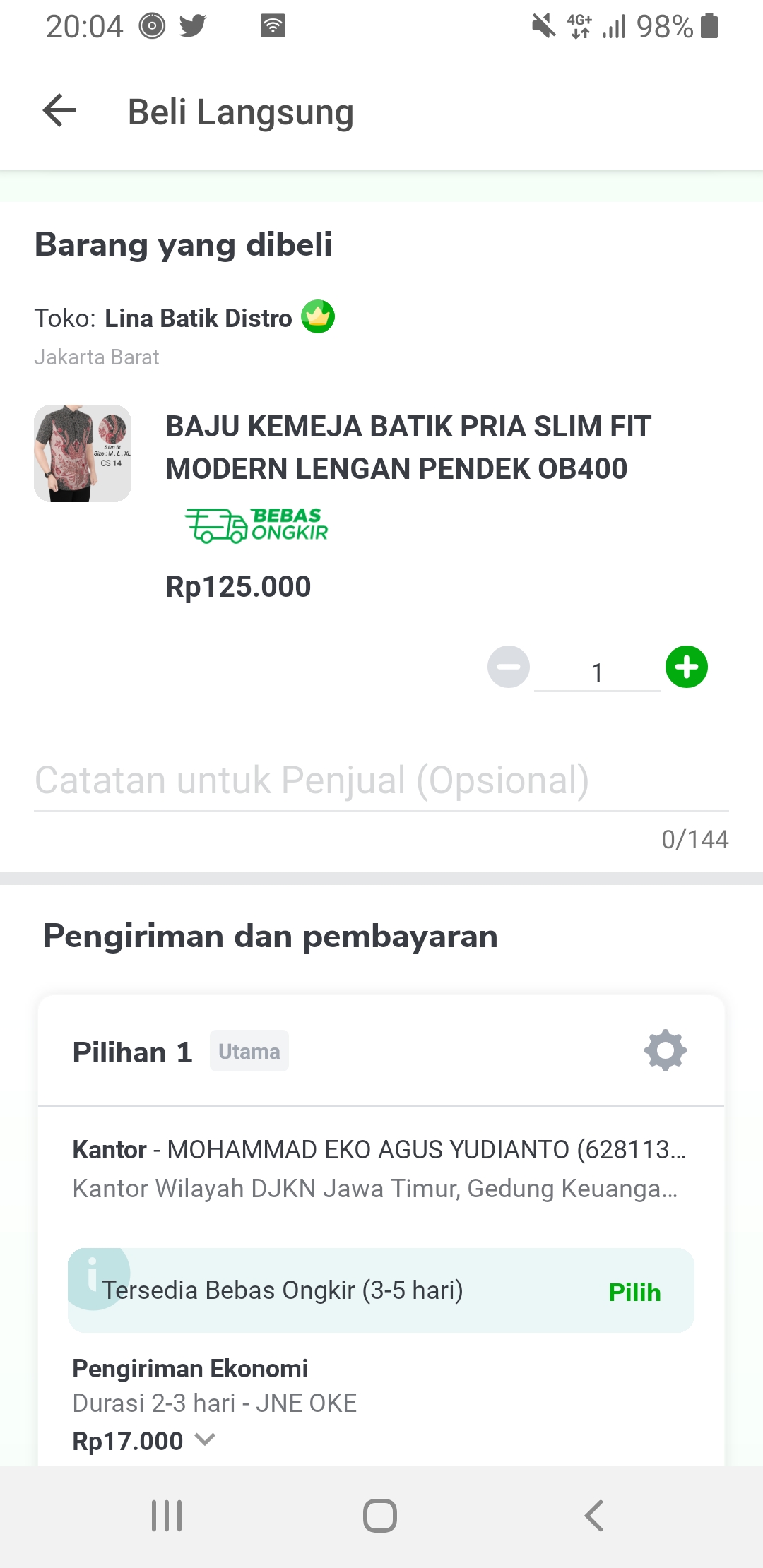The width and height of the screenshot is (763, 1568).
Task: Tap the Baju Kemeja Batik product title
Action: click(x=408, y=448)
